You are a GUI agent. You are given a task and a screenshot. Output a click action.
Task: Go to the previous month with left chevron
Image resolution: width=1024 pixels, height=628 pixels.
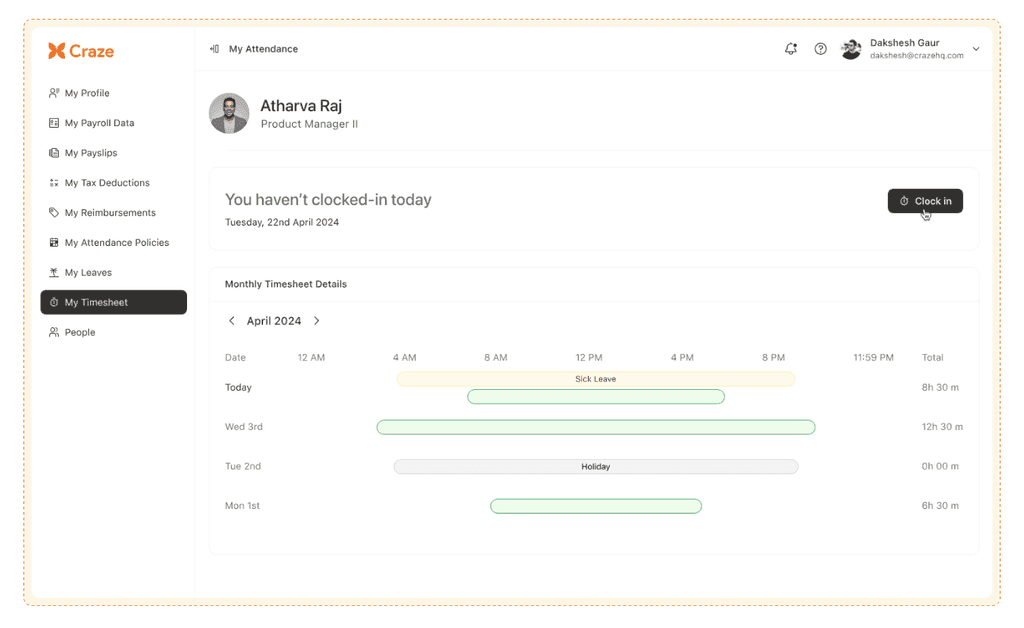coord(231,321)
